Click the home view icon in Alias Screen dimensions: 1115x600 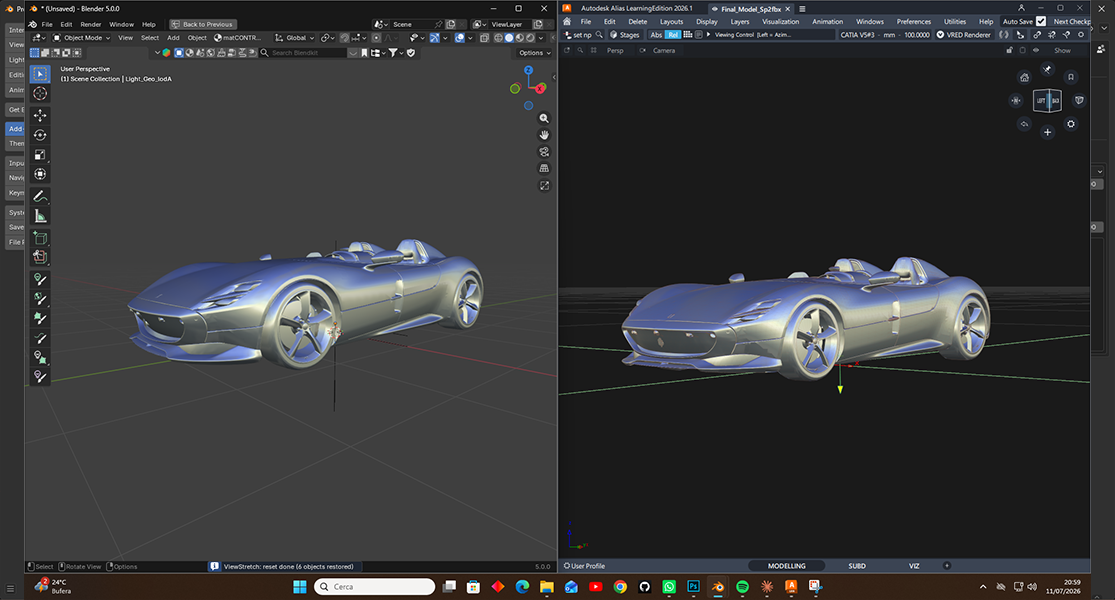coord(1024,77)
